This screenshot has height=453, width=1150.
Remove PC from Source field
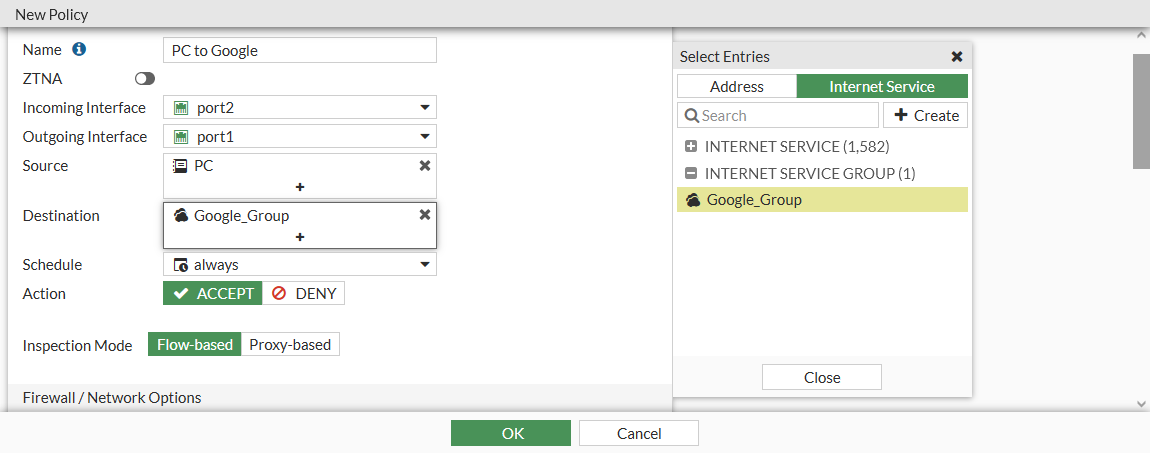pos(424,165)
